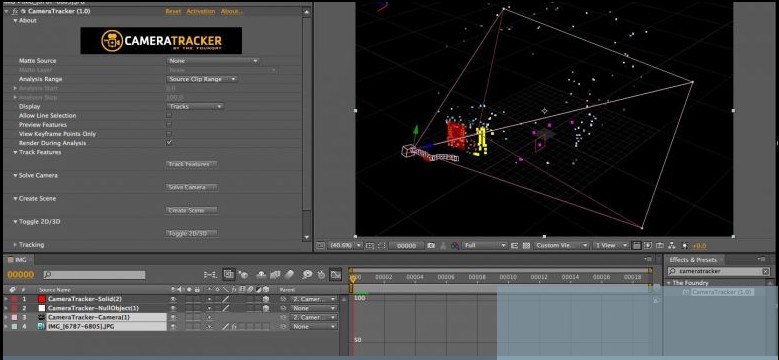Expand layer 4 IMG_[6787-6805].JPG properties

pyautogui.click(x=6, y=327)
